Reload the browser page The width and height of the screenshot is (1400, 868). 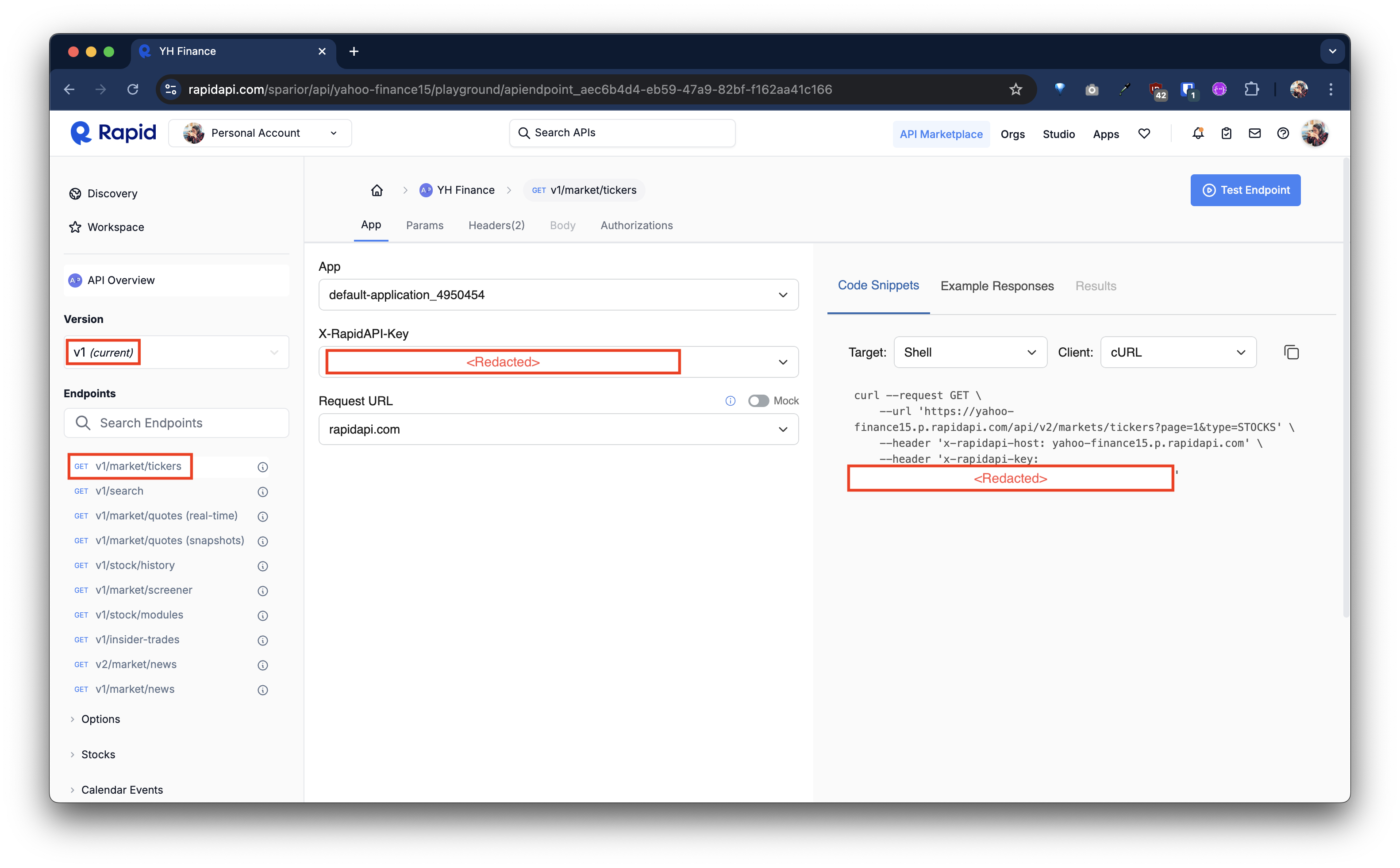pyautogui.click(x=133, y=89)
